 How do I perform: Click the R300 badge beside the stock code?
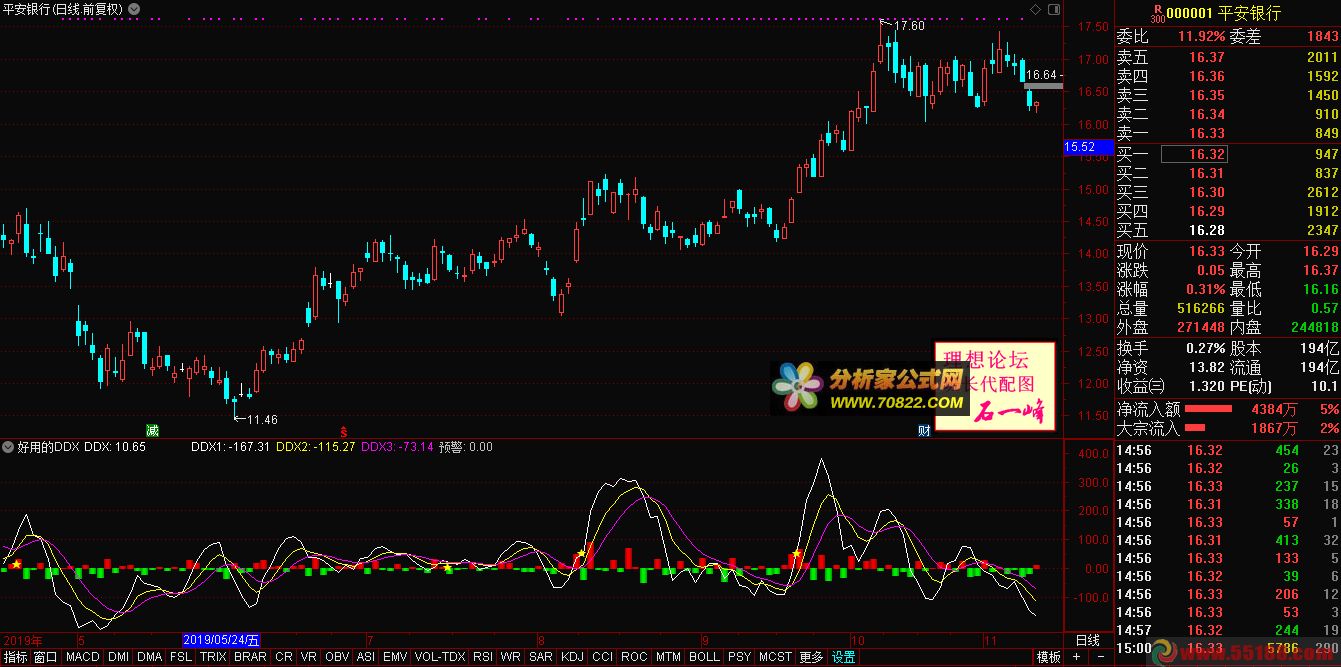(x=1157, y=13)
